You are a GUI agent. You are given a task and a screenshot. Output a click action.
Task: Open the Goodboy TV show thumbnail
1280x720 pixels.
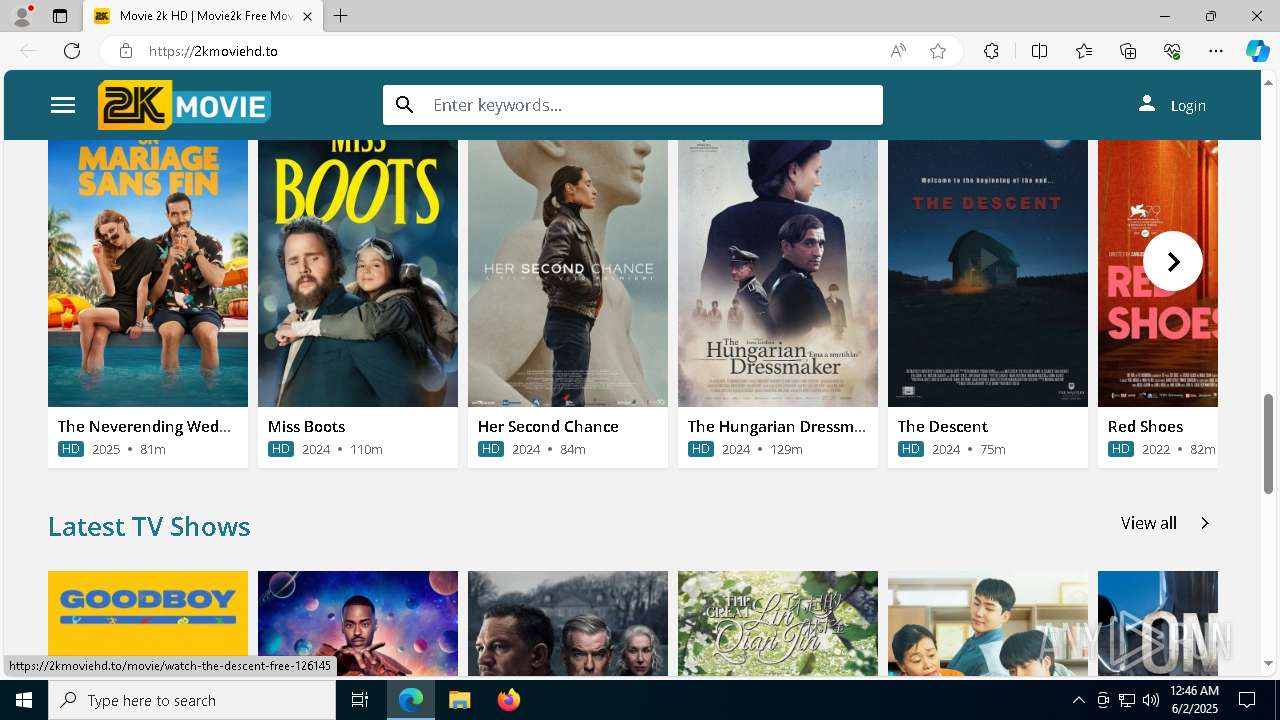[x=148, y=623]
